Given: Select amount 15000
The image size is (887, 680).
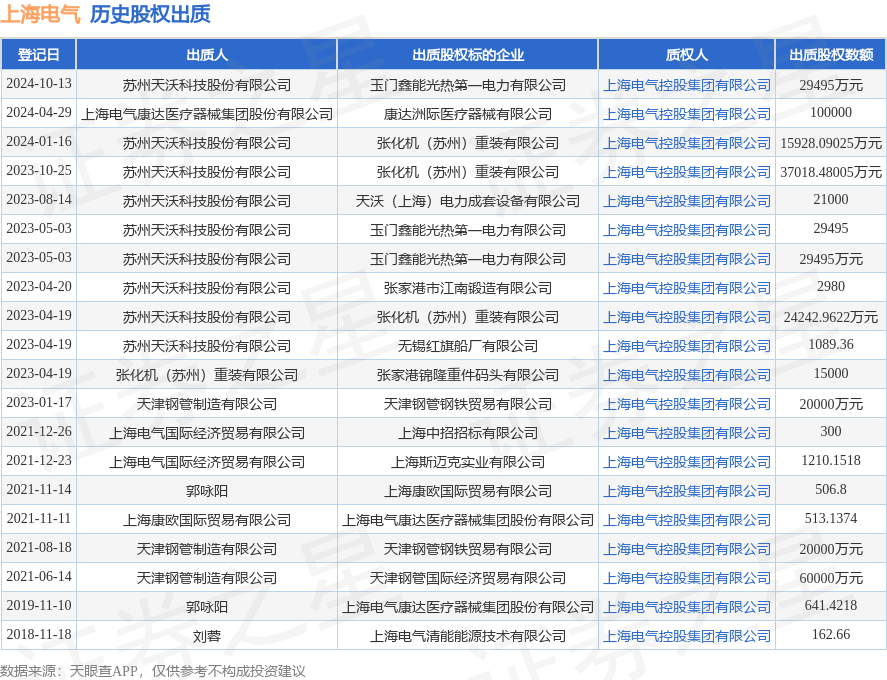Looking at the screenshot, I should coord(830,373).
